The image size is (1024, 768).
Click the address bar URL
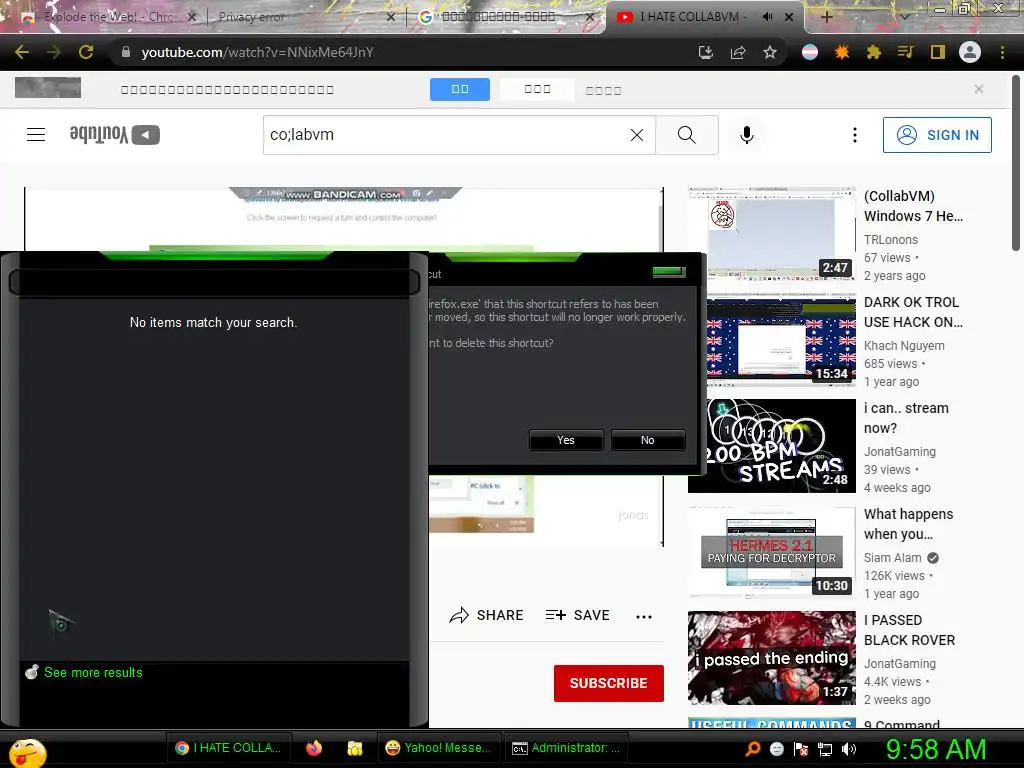[x=257, y=52]
